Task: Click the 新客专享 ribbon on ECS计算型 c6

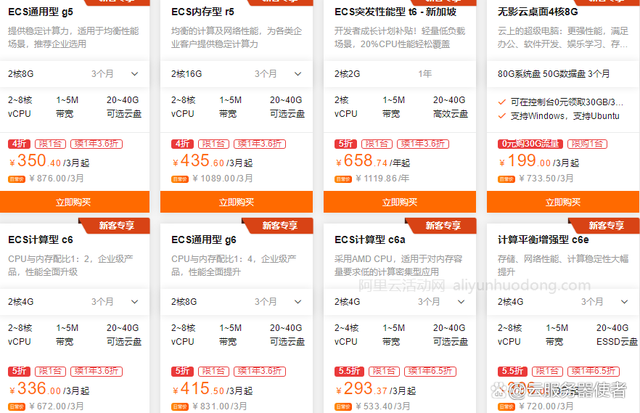Action: point(116,225)
